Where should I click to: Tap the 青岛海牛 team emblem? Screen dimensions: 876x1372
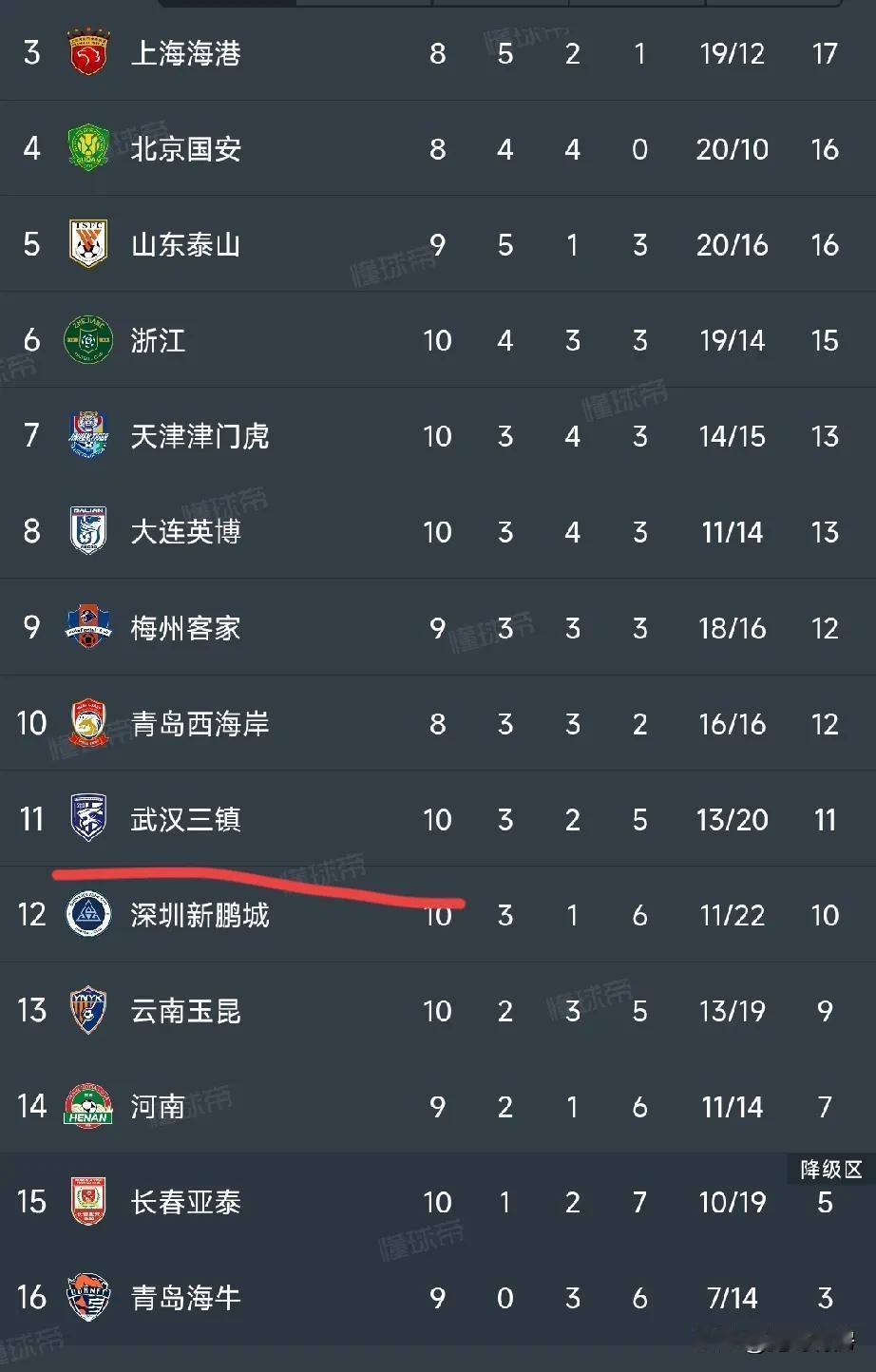[x=88, y=1297]
